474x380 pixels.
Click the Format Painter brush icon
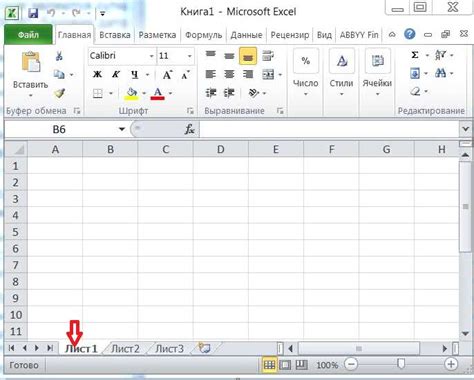59,93
